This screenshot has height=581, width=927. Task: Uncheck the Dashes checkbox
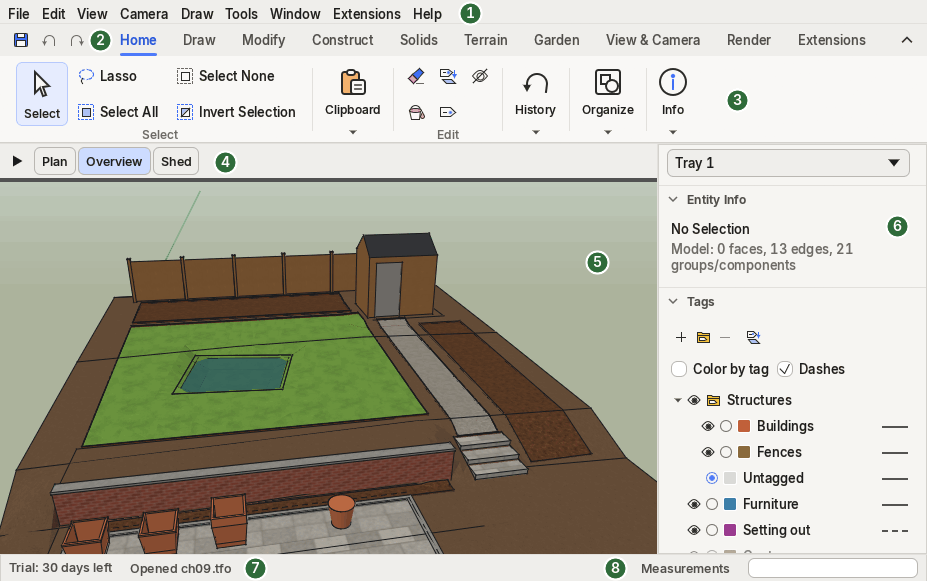785,369
